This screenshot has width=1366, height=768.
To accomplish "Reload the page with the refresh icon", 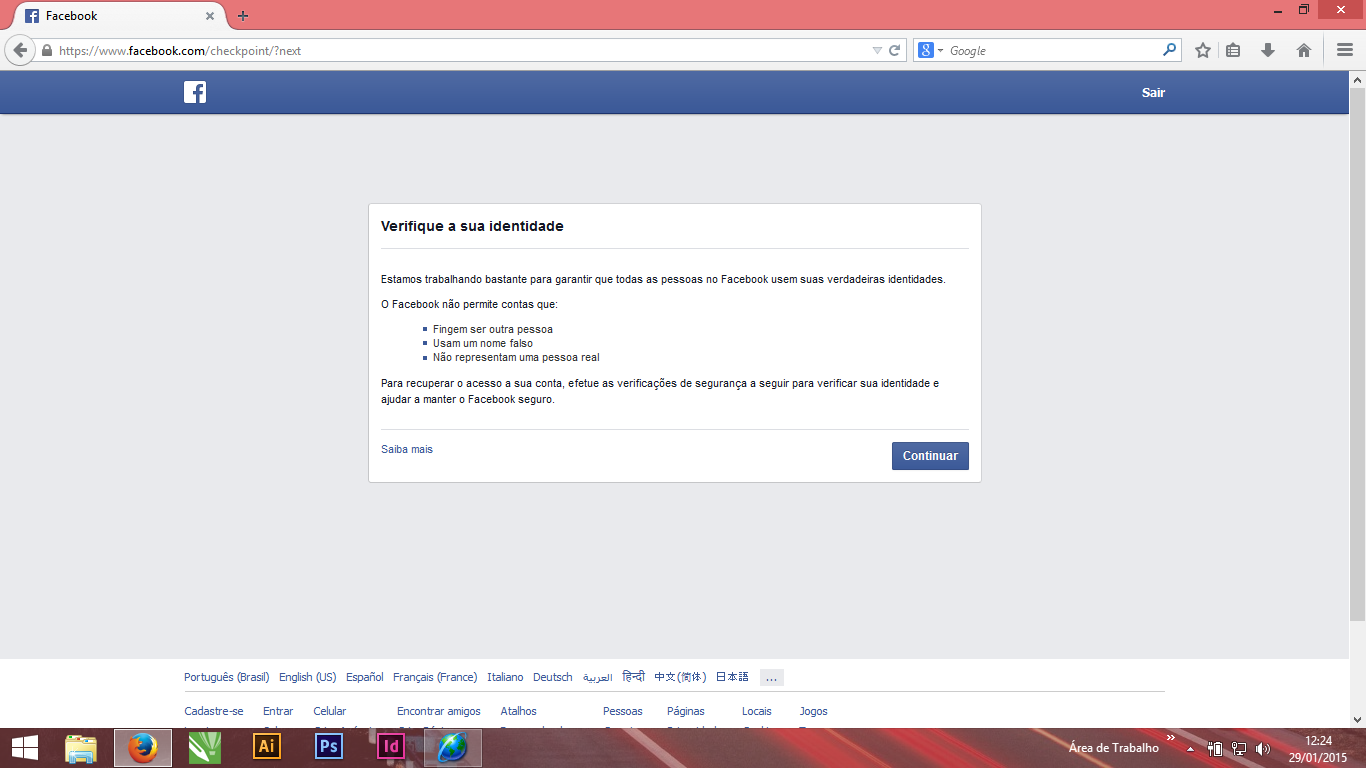I will point(895,50).
